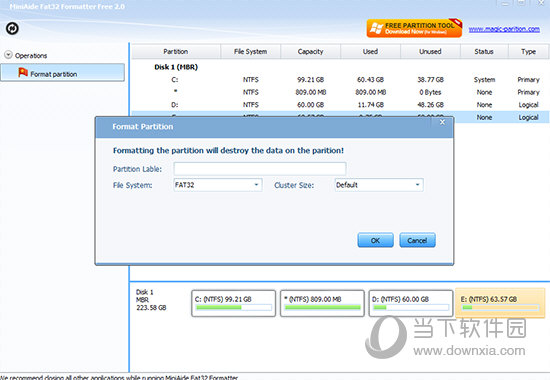This screenshot has height=380, width=550.
Task: Click the Used column header
Action: (x=370, y=52)
